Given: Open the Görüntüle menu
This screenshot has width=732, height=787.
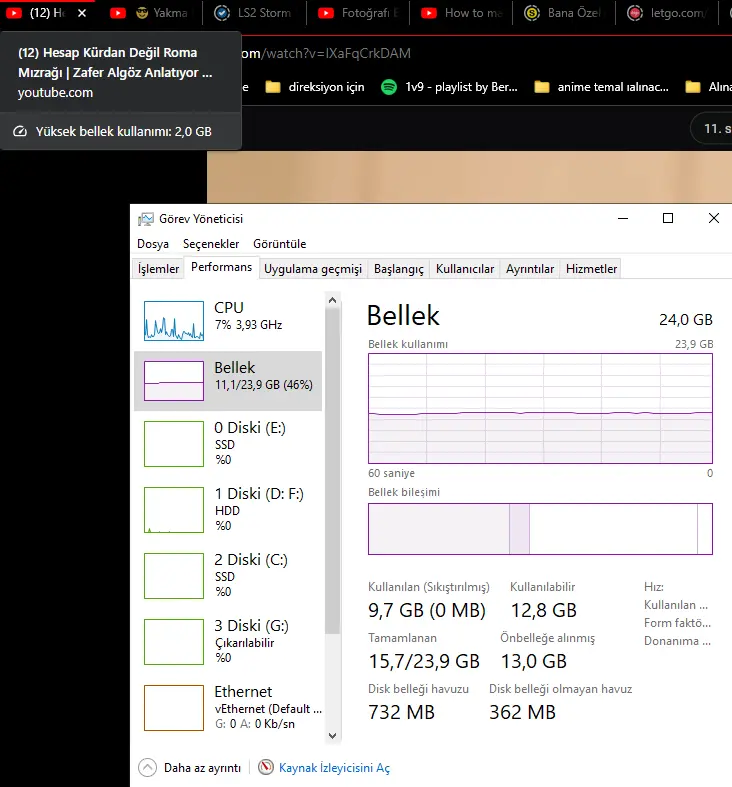Looking at the screenshot, I should click(280, 244).
